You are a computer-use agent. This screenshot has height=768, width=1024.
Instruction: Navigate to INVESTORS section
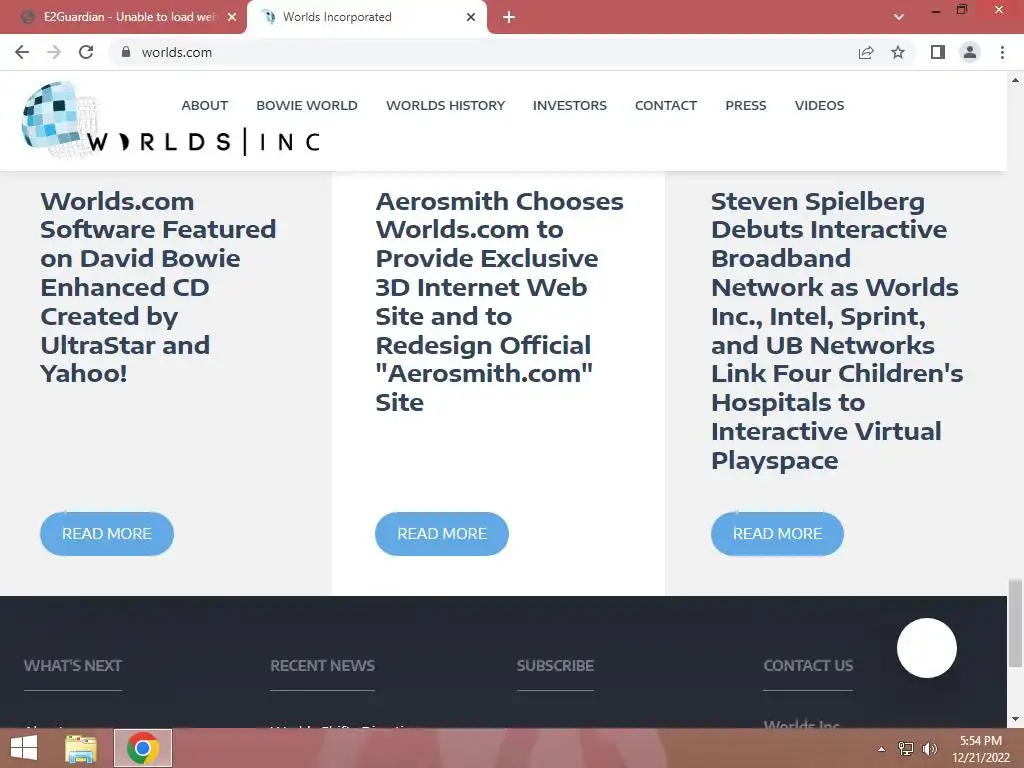tap(569, 105)
